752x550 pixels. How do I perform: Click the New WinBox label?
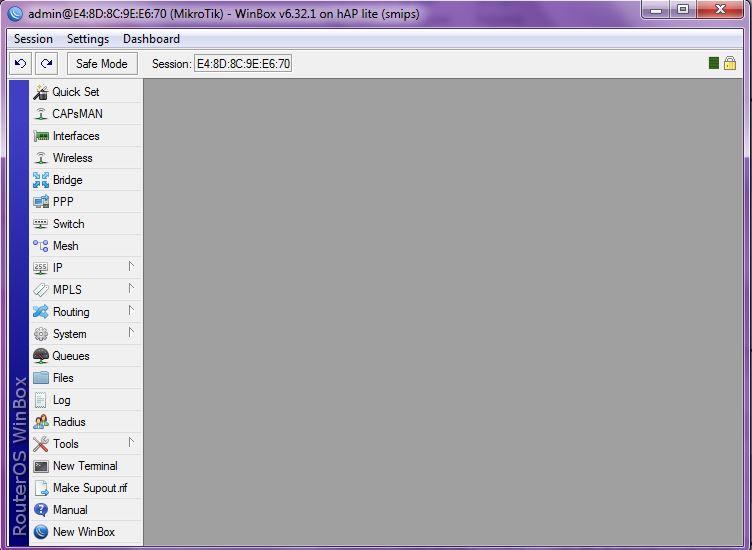point(84,532)
